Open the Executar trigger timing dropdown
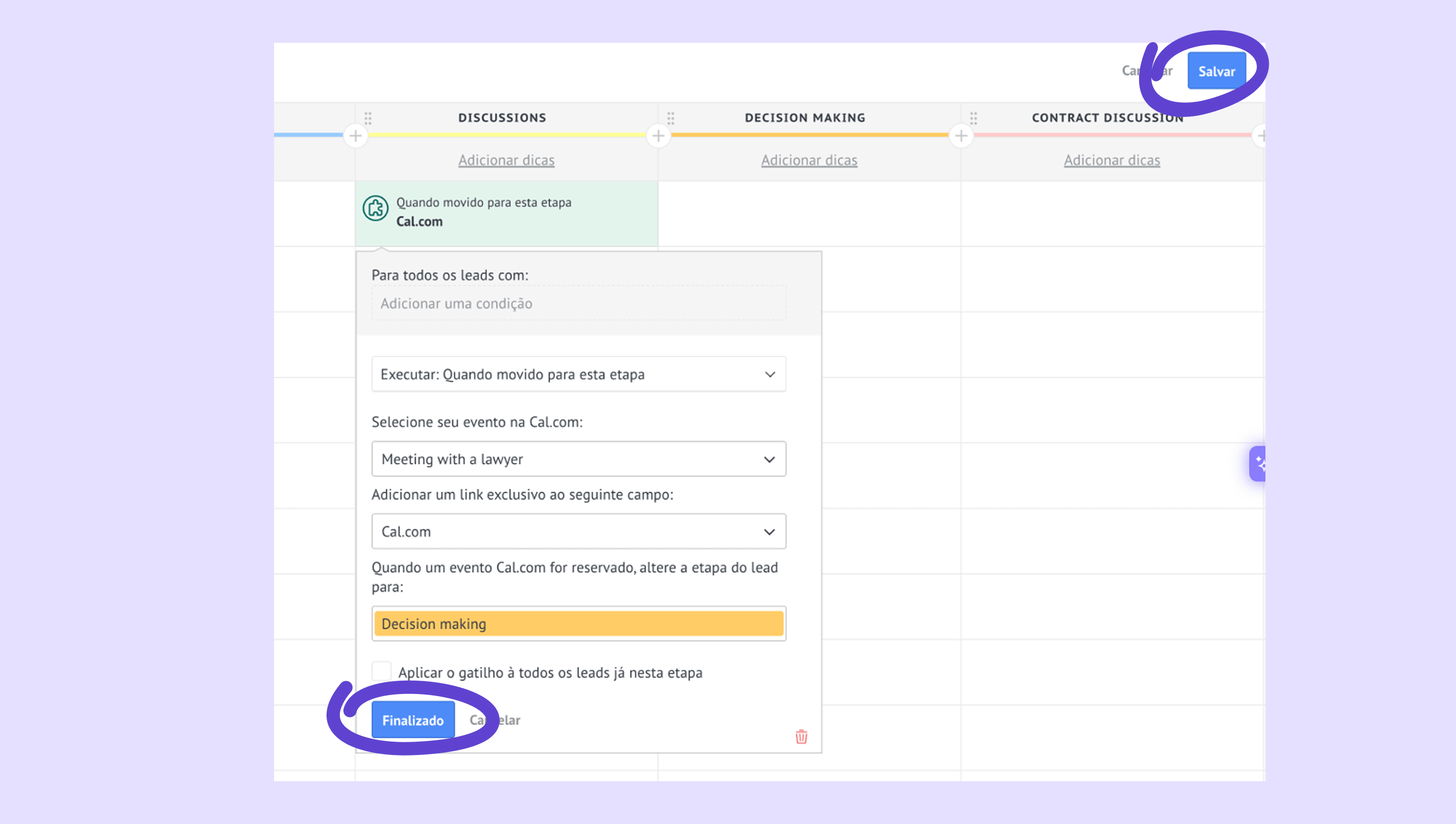 click(579, 374)
